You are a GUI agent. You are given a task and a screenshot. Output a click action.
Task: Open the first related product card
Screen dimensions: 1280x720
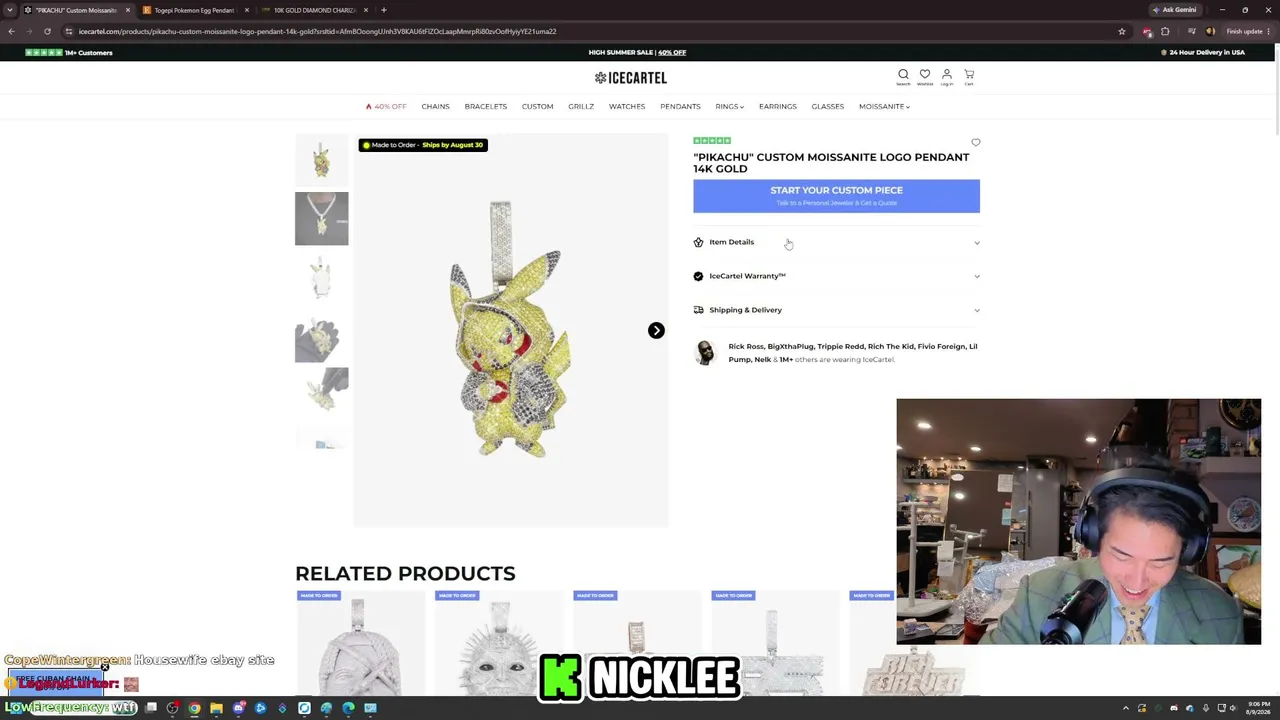pyautogui.click(x=360, y=642)
